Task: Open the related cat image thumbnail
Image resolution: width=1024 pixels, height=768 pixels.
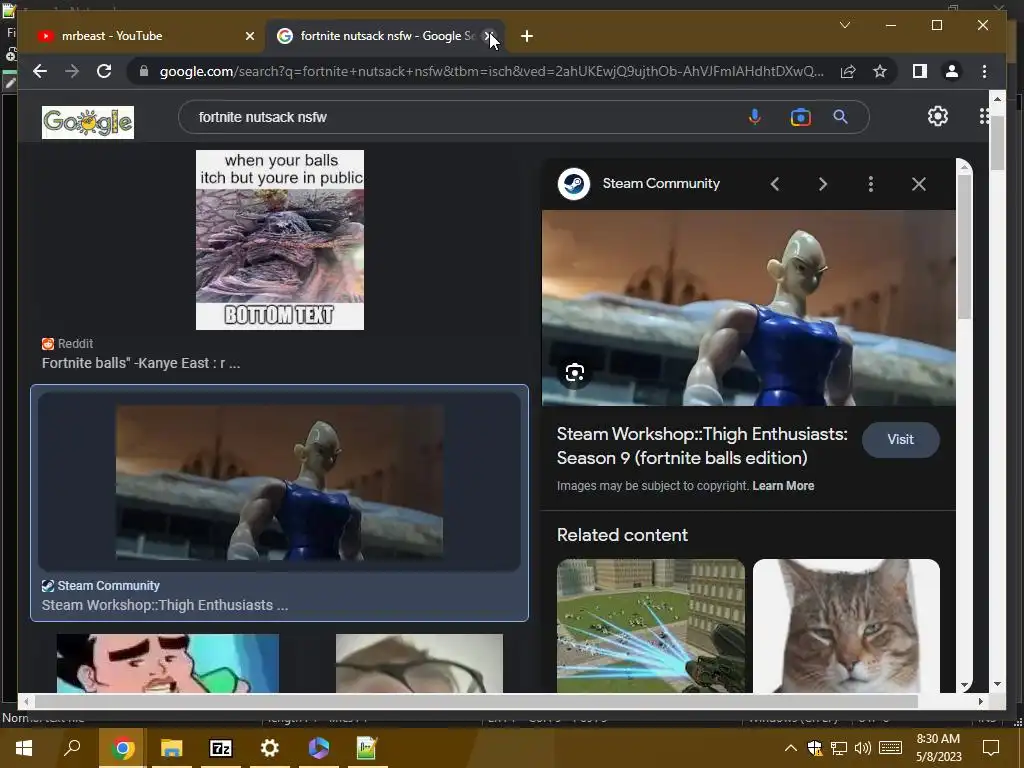Action: click(x=846, y=626)
